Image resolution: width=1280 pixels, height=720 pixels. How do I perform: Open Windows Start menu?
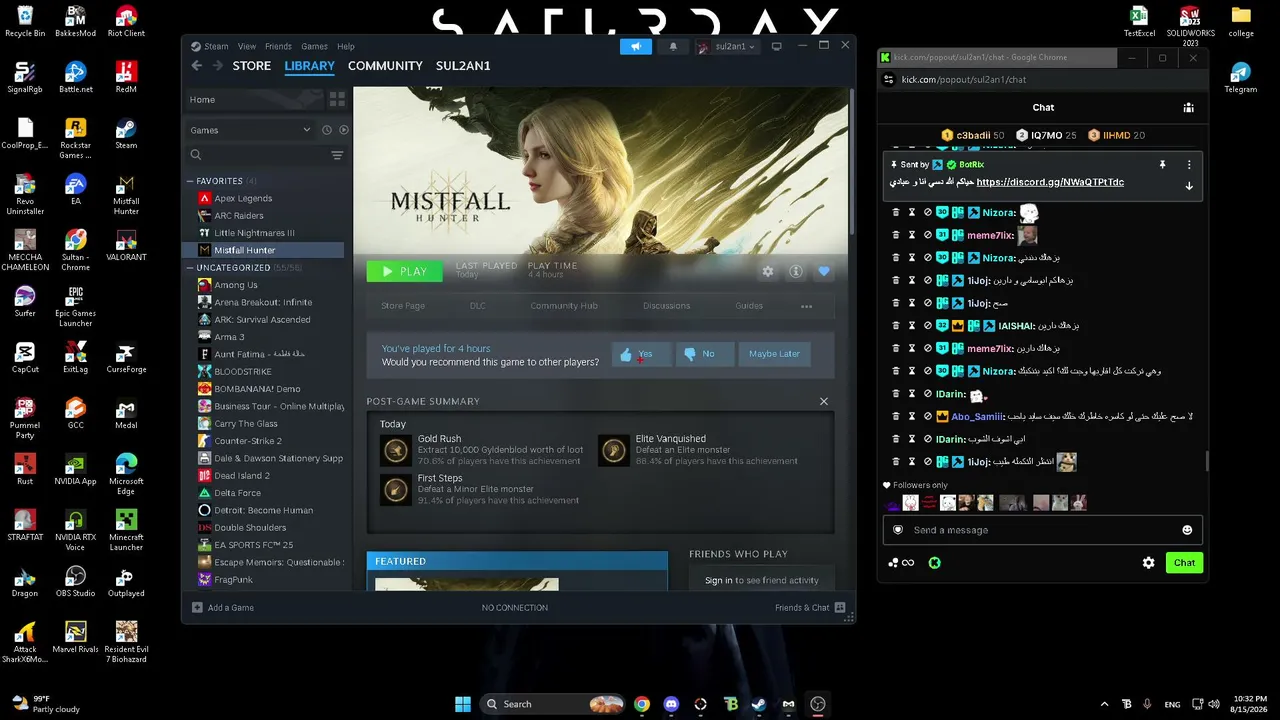pyautogui.click(x=463, y=704)
